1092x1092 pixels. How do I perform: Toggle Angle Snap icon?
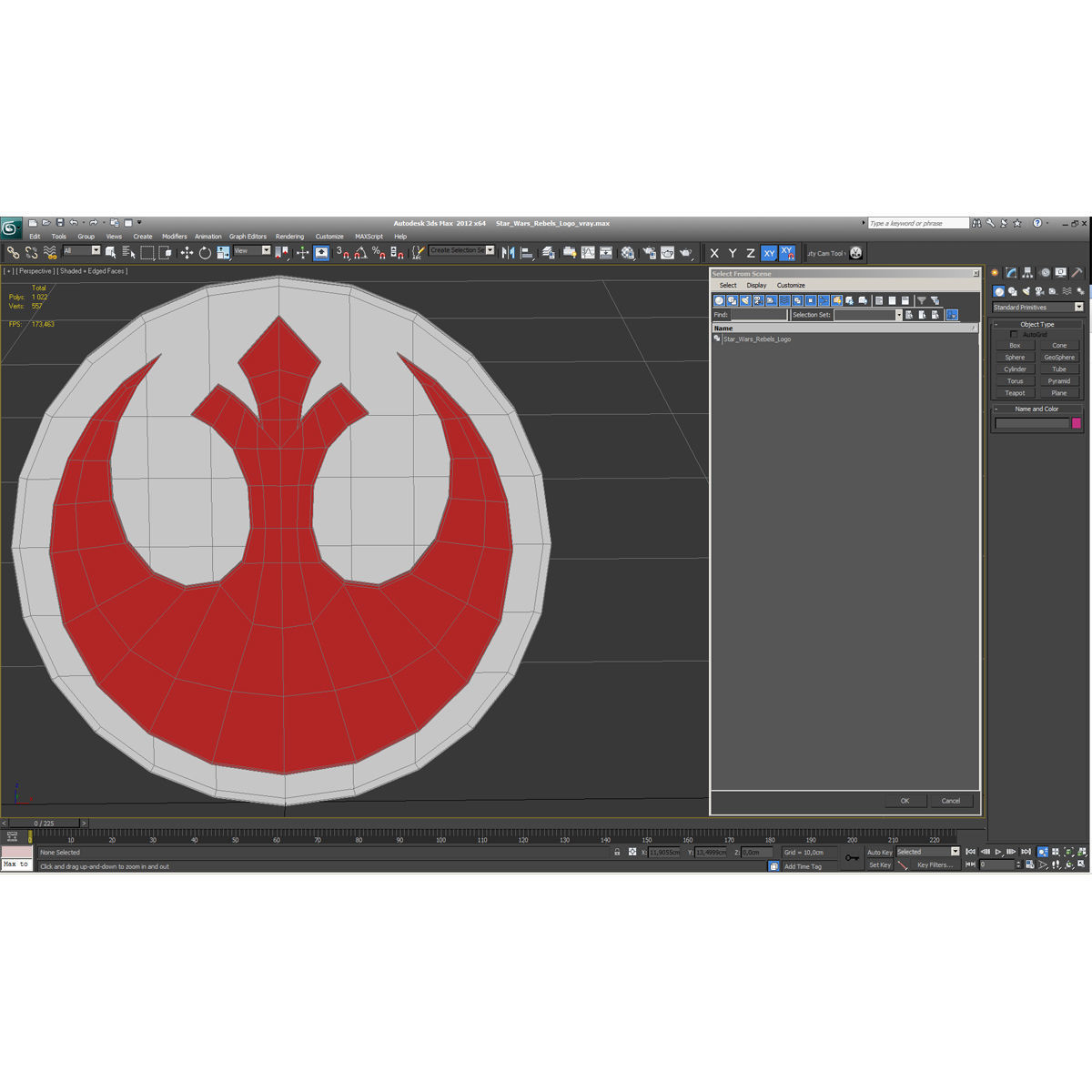(360, 253)
